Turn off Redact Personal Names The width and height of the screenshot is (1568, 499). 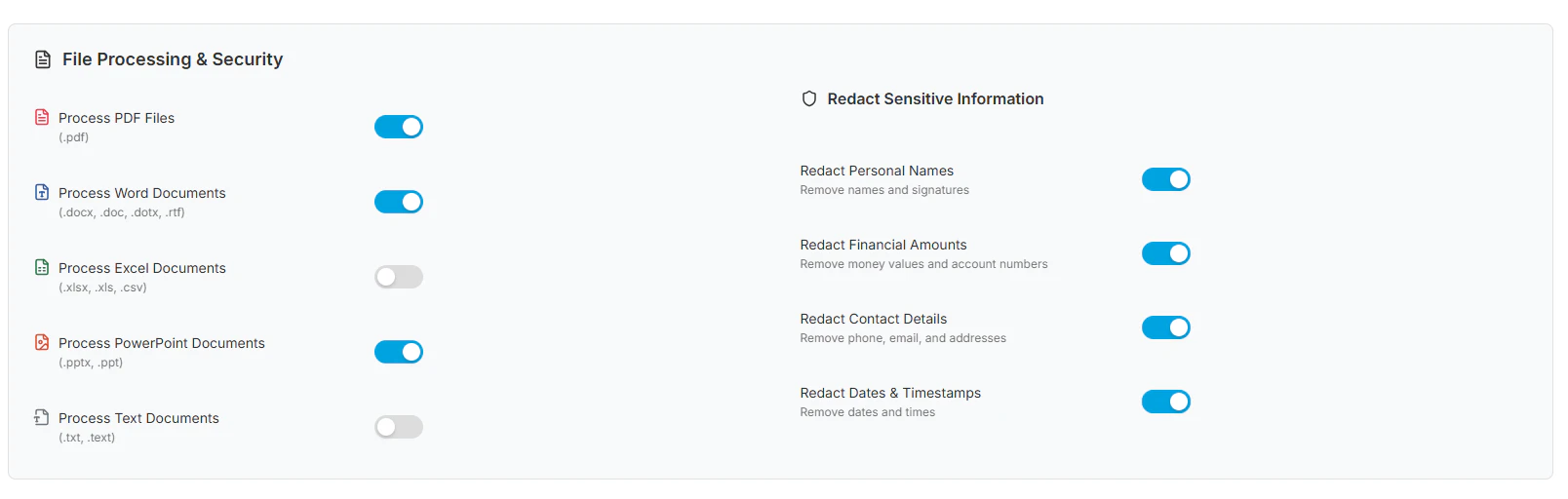[1166, 179]
